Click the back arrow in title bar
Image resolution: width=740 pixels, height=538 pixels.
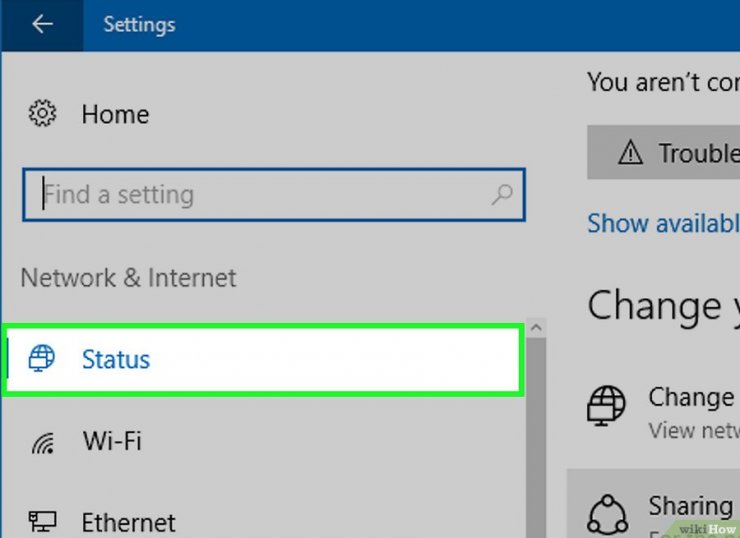pyautogui.click(x=42, y=25)
